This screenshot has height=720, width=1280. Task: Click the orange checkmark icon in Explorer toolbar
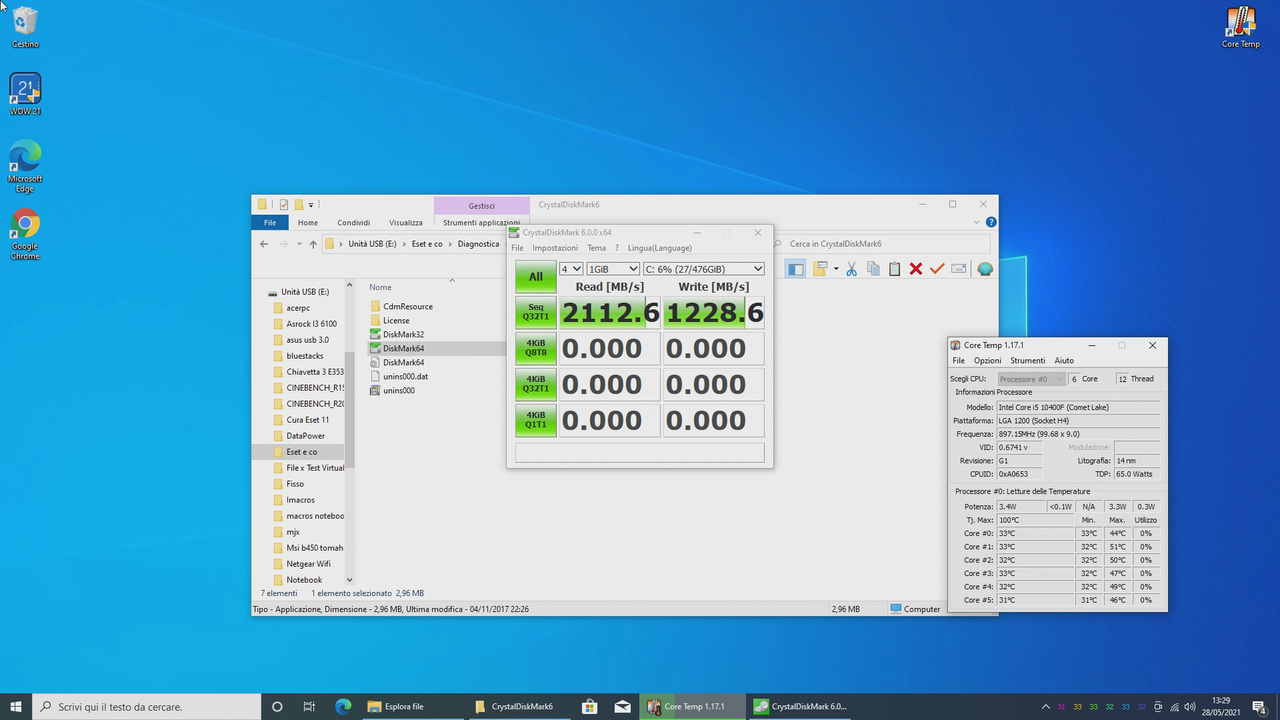coord(937,269)
